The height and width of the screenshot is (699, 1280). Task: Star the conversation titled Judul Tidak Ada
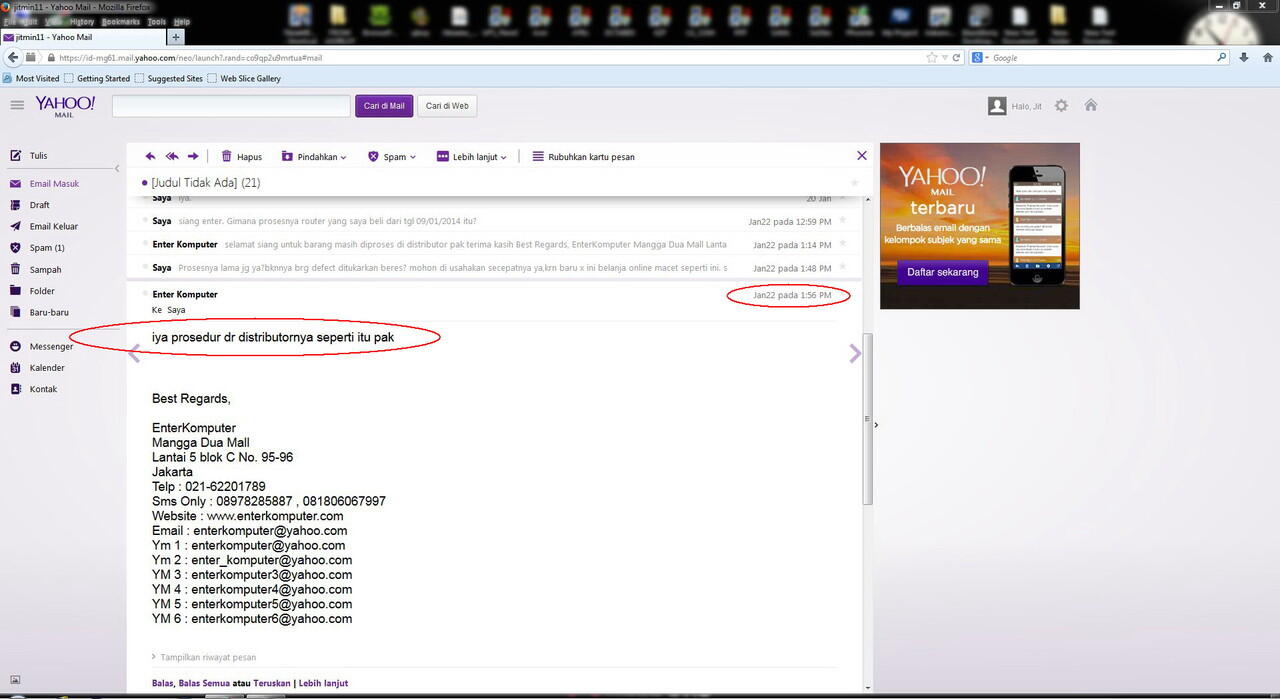[854, 183]
